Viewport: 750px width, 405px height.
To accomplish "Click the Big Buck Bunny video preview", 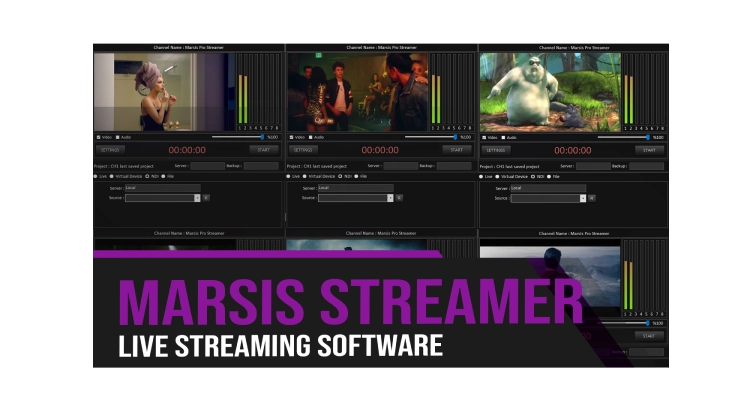I will [550, 92].
